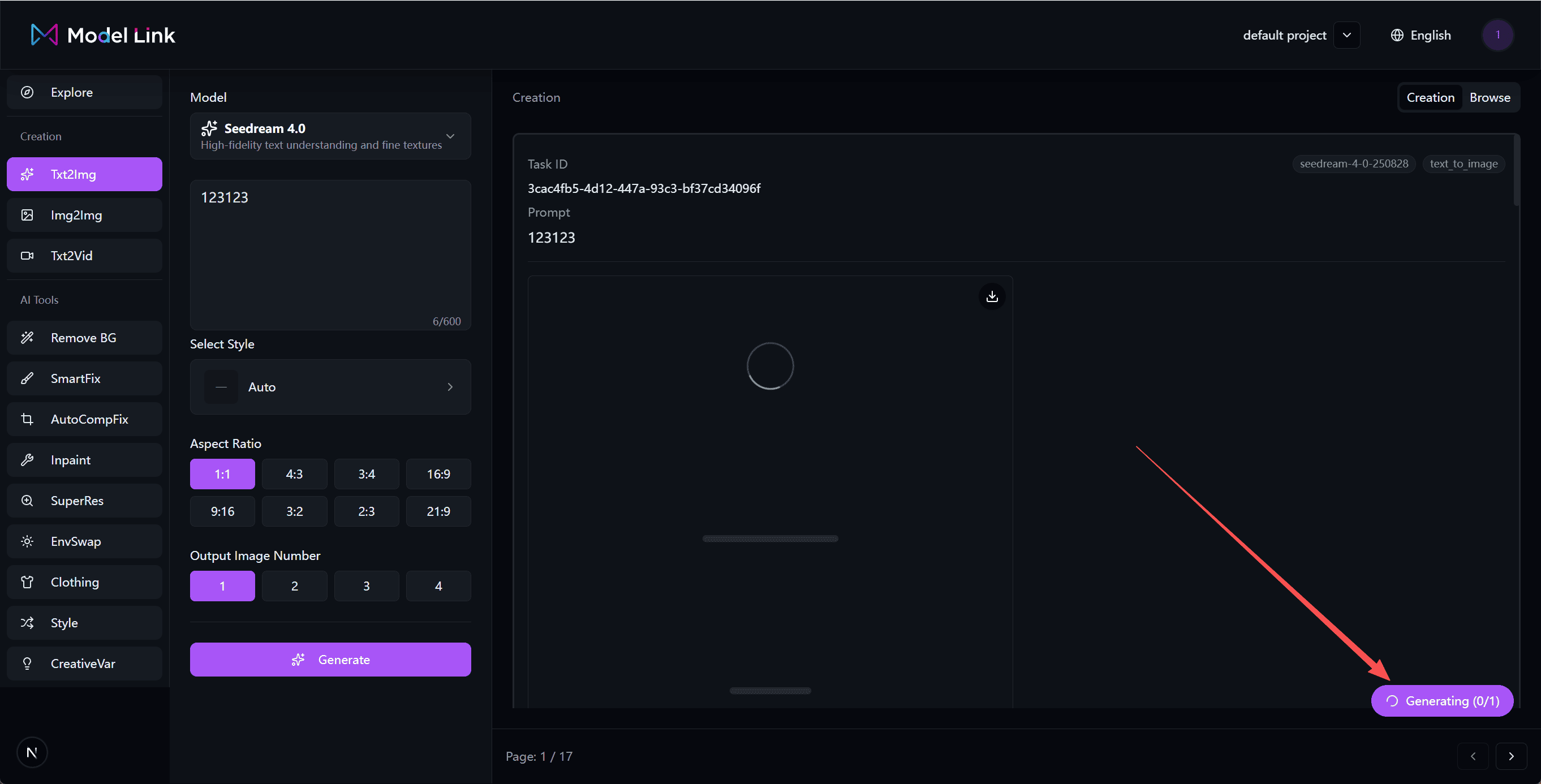
Task: Open the Clothing AI tool
Action: 84,581
